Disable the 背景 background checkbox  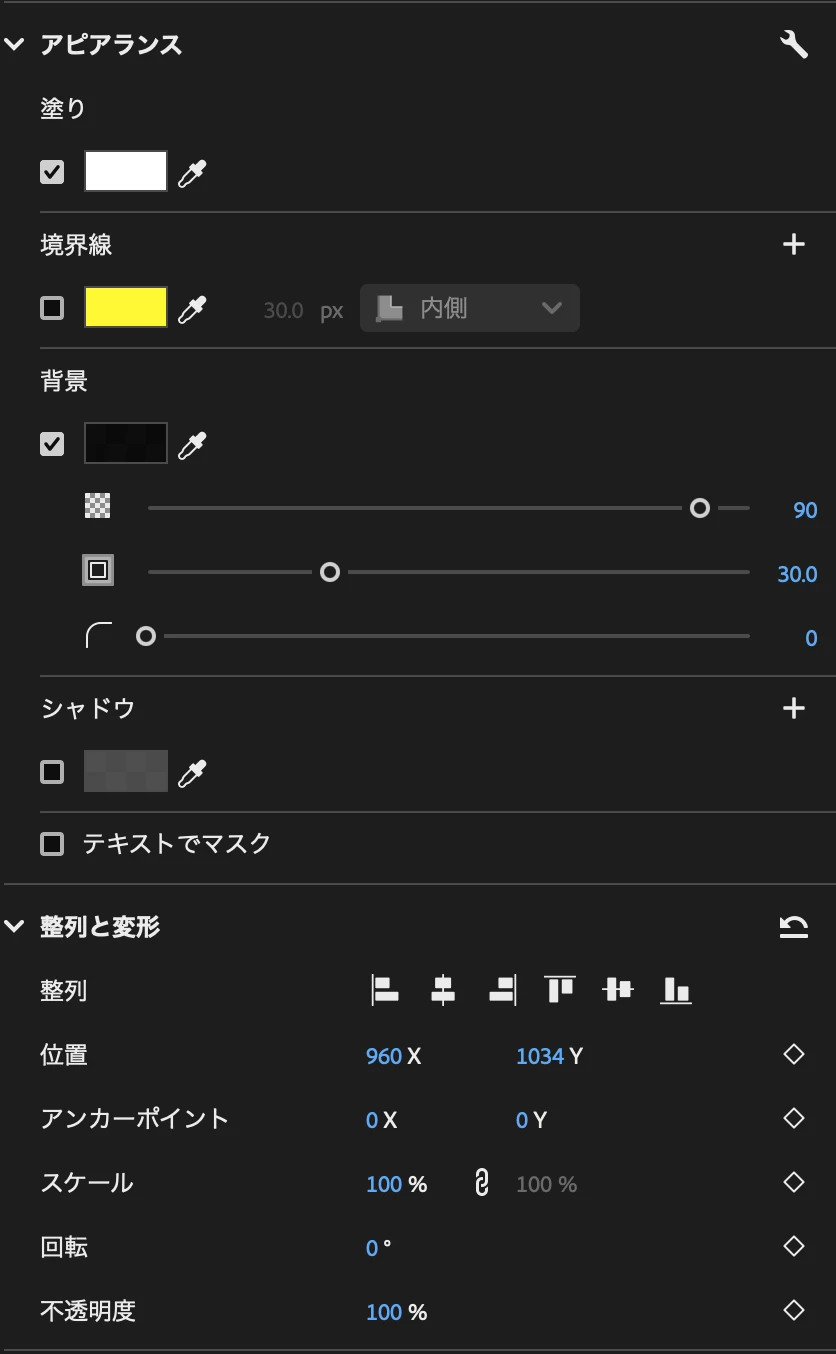click(52, 443)
